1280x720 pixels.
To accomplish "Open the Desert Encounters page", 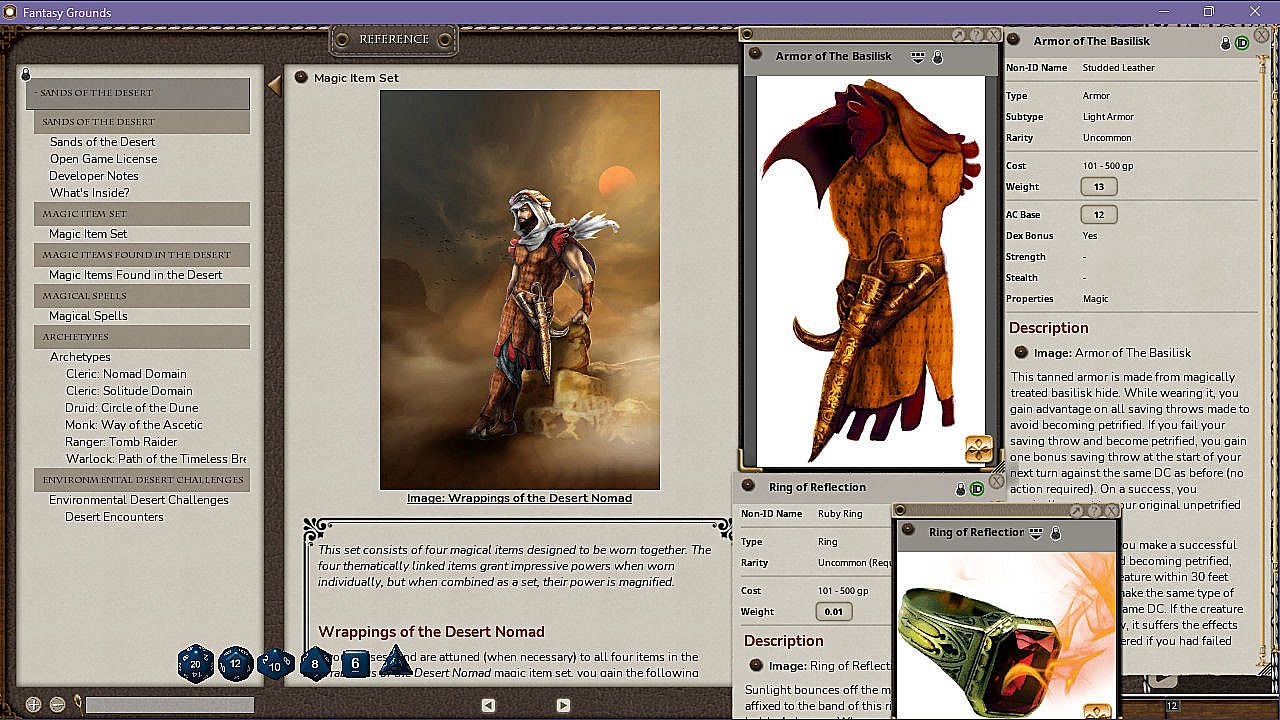I will 114,517.
